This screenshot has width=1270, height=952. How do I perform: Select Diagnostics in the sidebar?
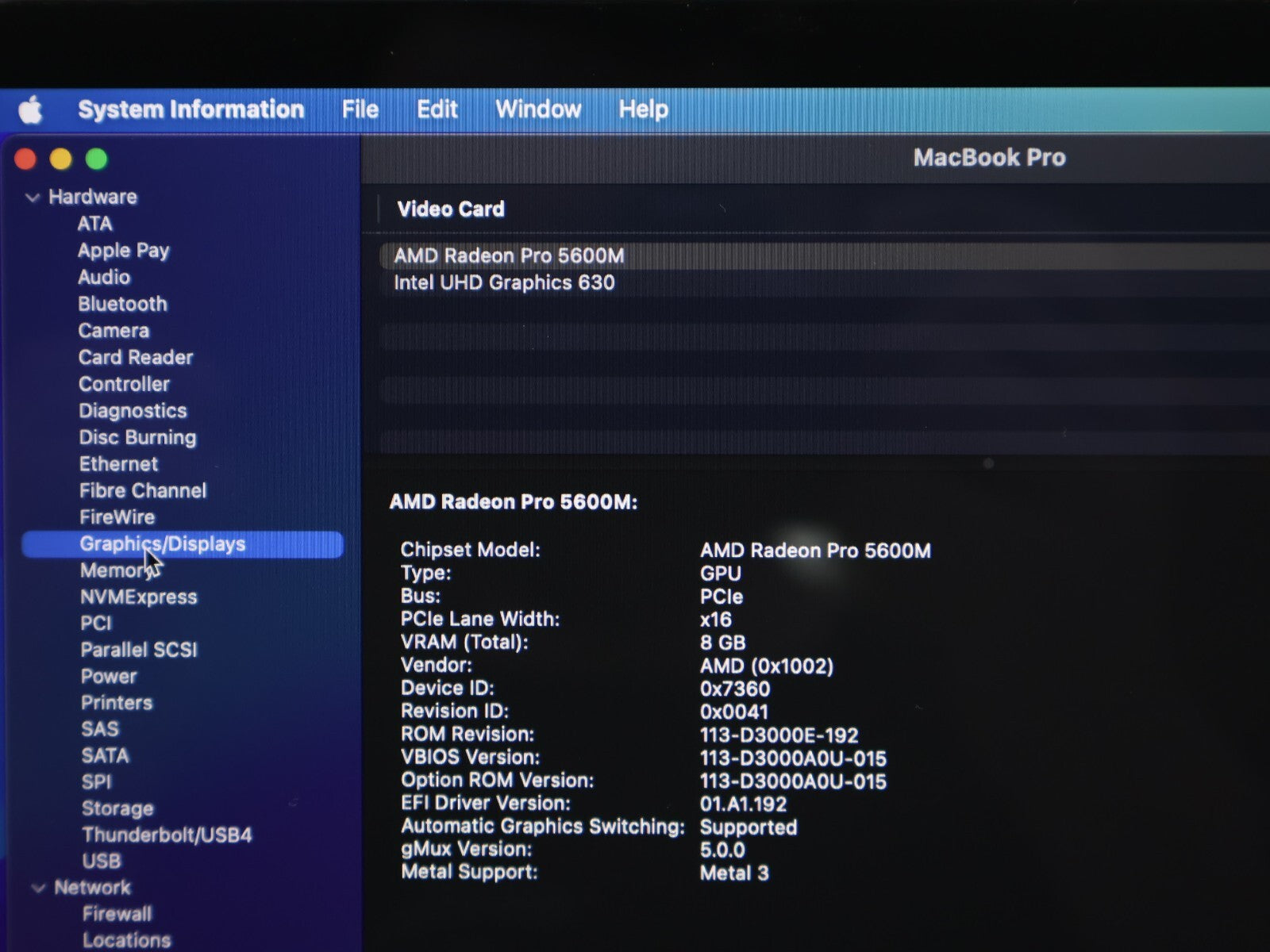pos(133,411)
